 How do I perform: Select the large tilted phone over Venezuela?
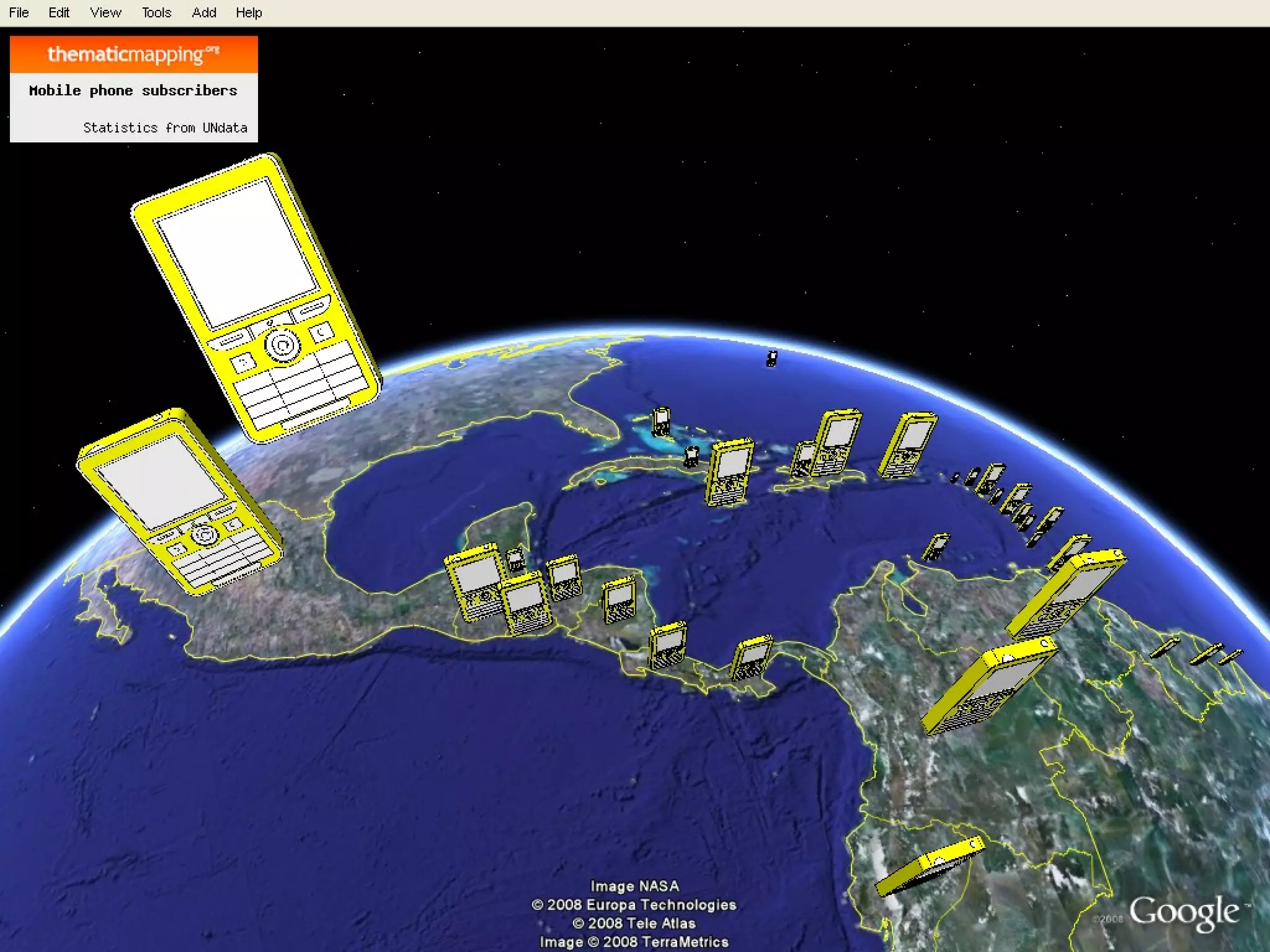(x=1065, y=594)
